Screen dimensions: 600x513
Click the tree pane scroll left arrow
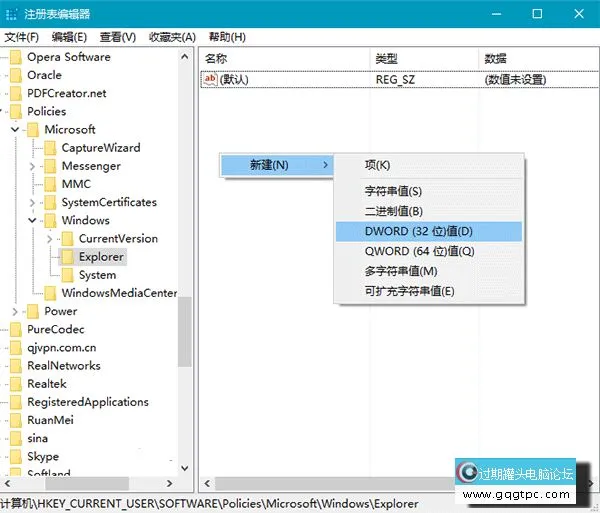(7, 484)
